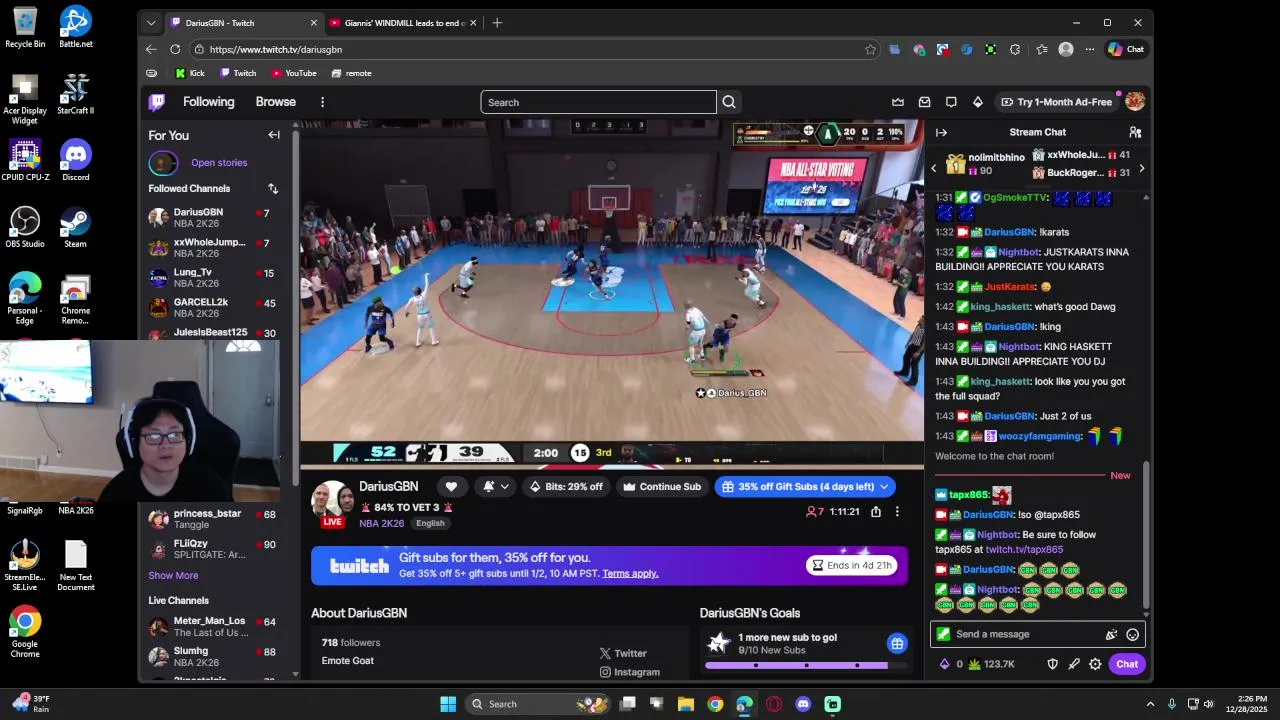Click the Bits balance icon

click(951, 664)
